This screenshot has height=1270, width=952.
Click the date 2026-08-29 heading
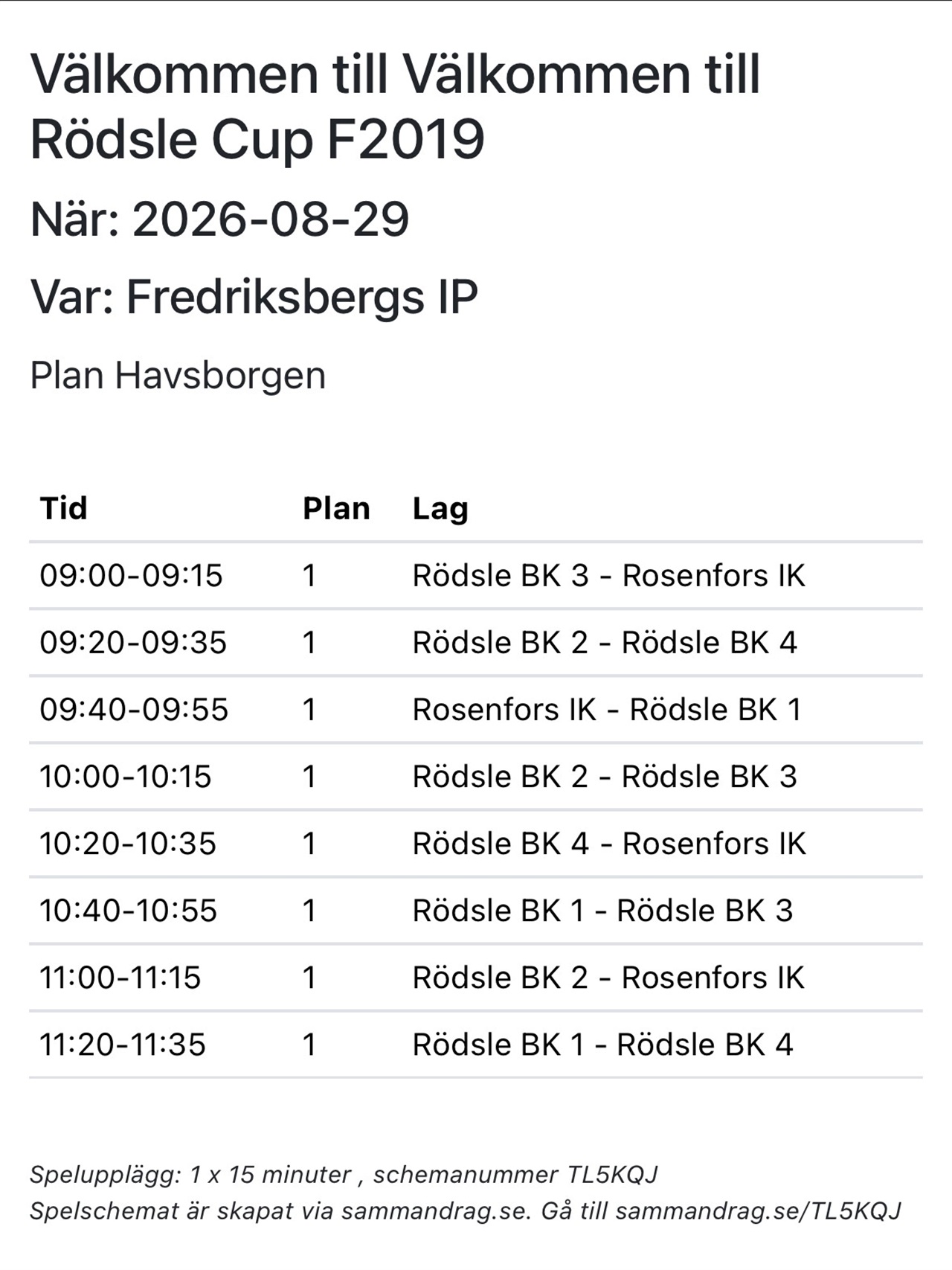point(271,219)
